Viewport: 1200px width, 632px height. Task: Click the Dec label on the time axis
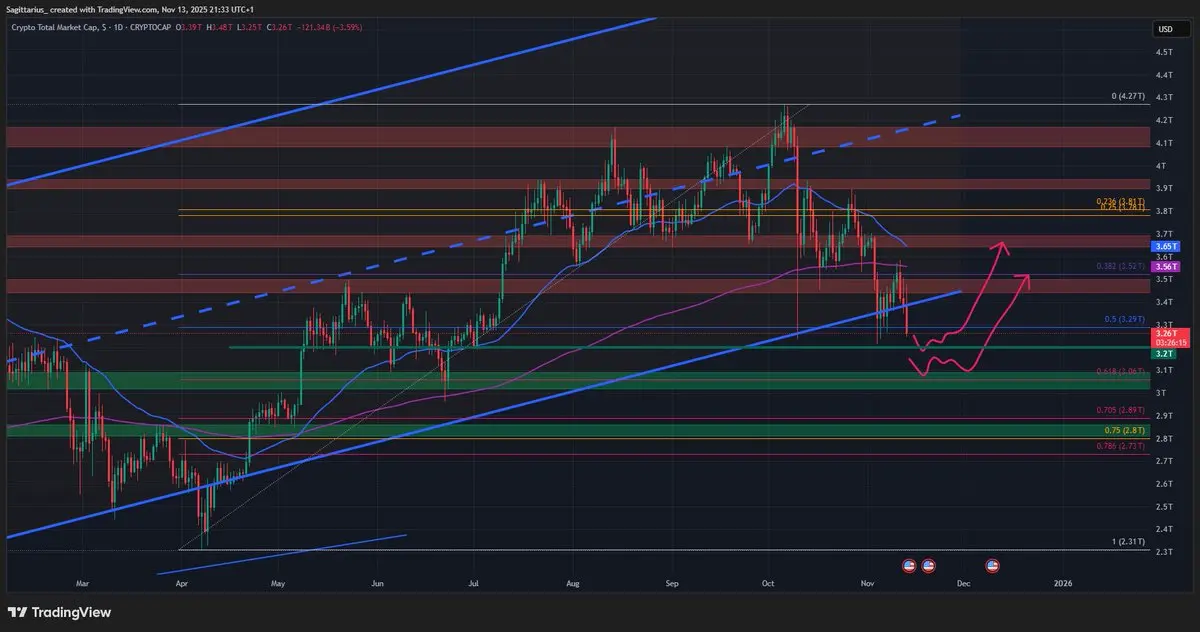coord(963,581)
